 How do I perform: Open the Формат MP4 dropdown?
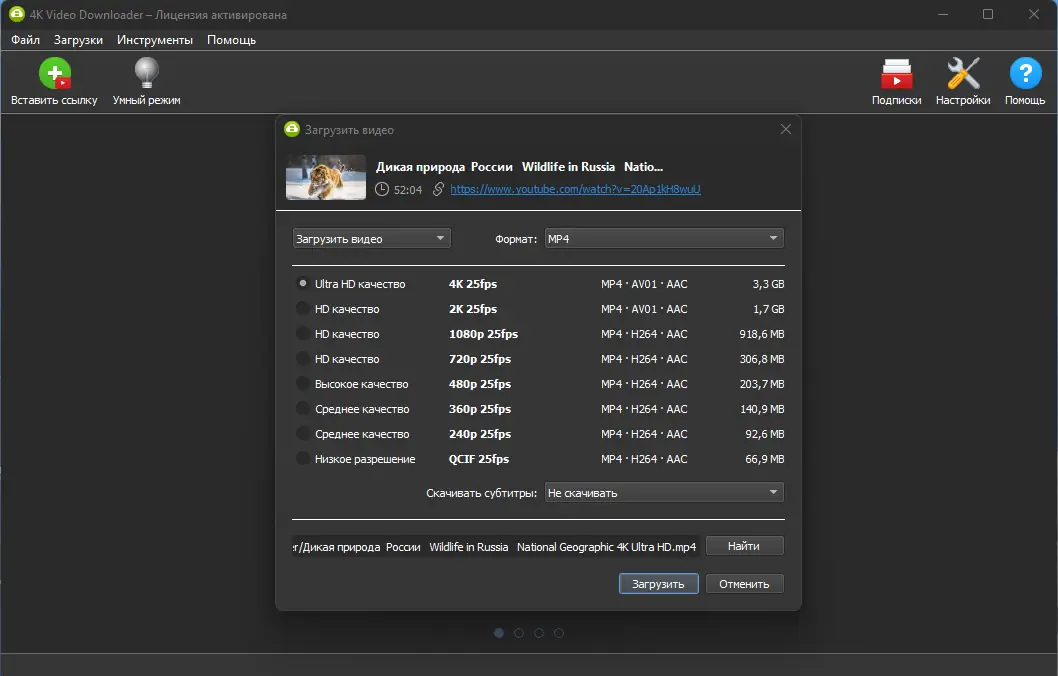click(664, 238)
